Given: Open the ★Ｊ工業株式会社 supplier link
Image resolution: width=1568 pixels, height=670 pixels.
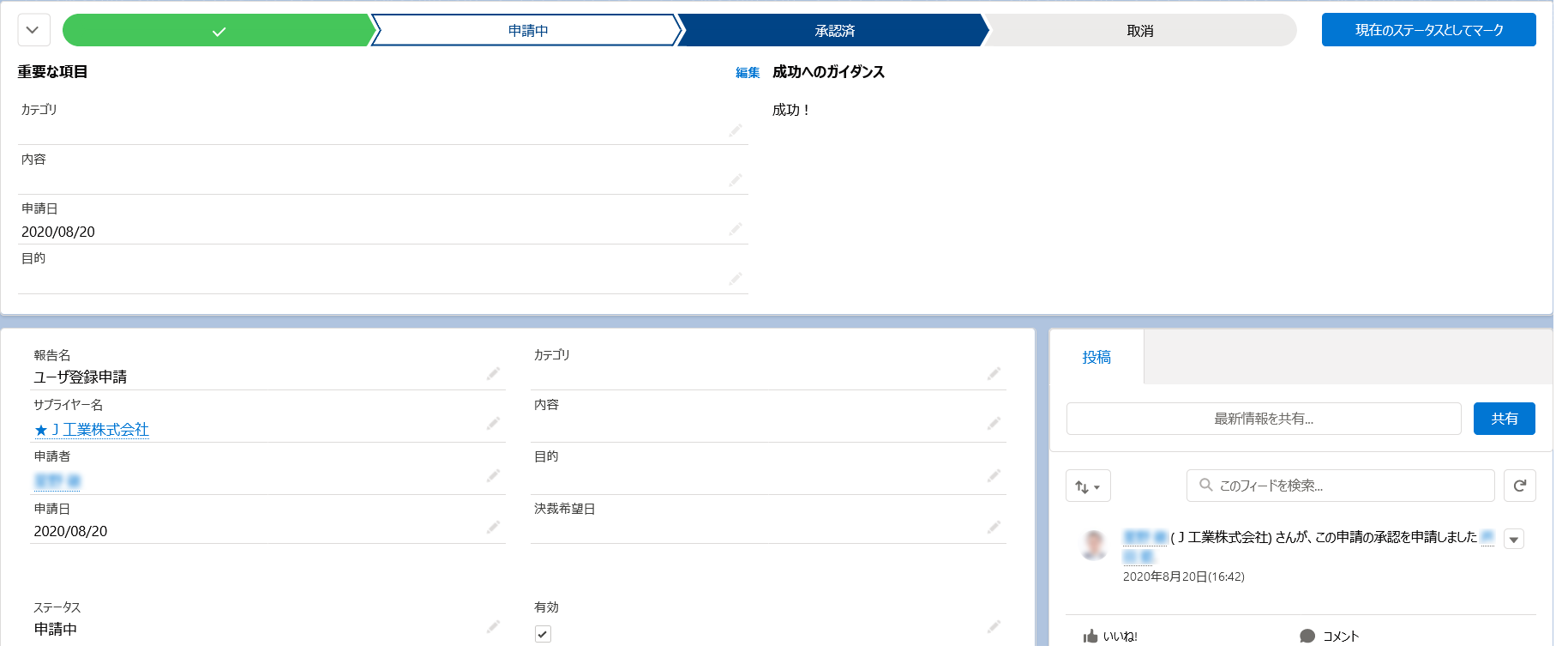Looking at the screenshot, I should pos(92,429).
